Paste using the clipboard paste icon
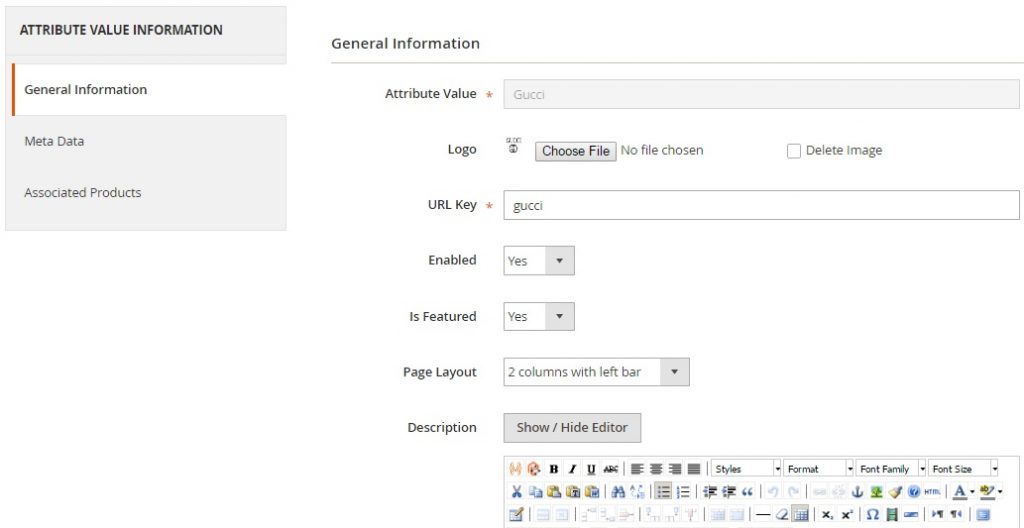Image resolution: width=1024 pixels, height=528 pixels. click(x=554, y=491)
